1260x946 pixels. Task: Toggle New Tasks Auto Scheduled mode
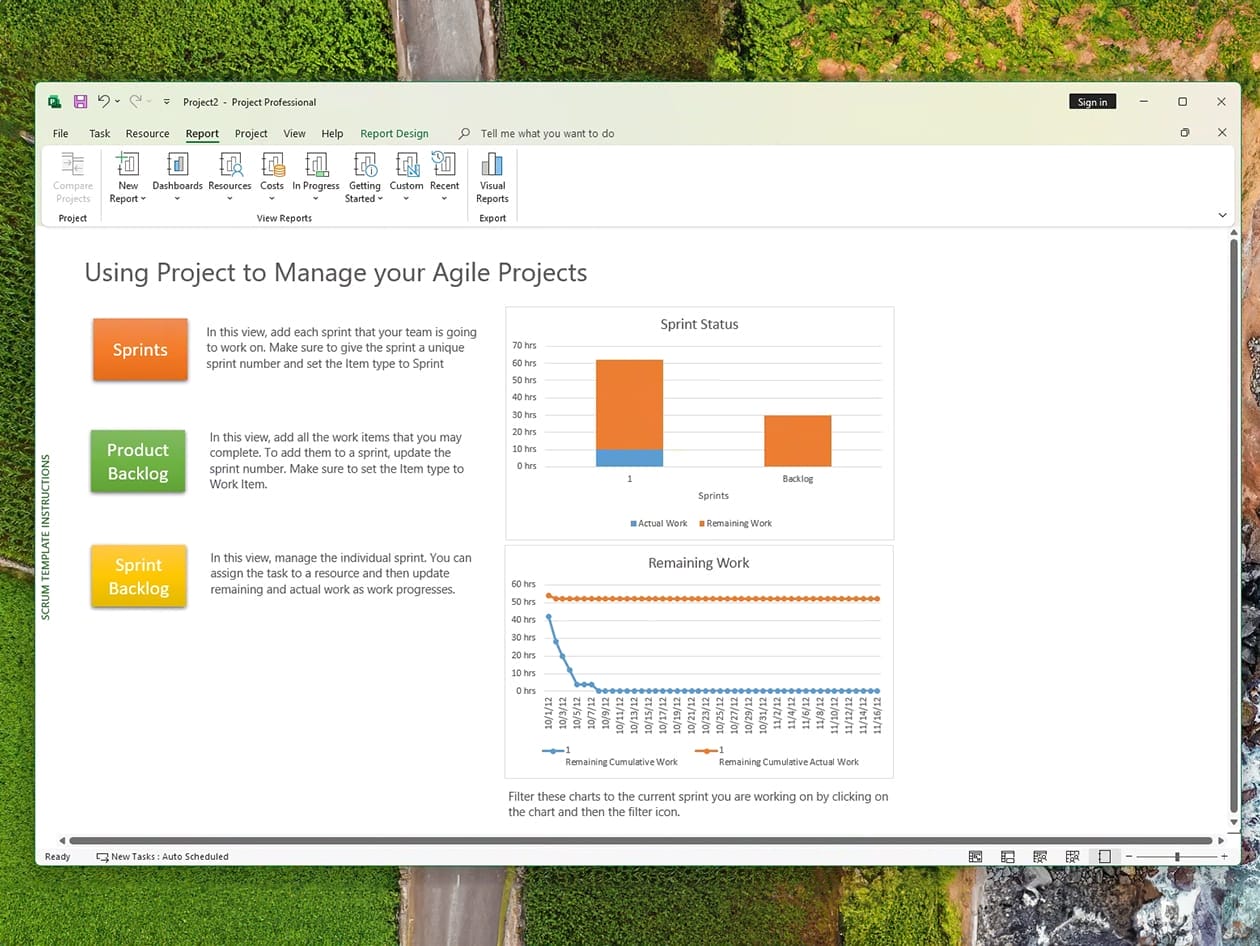[162, 857]
